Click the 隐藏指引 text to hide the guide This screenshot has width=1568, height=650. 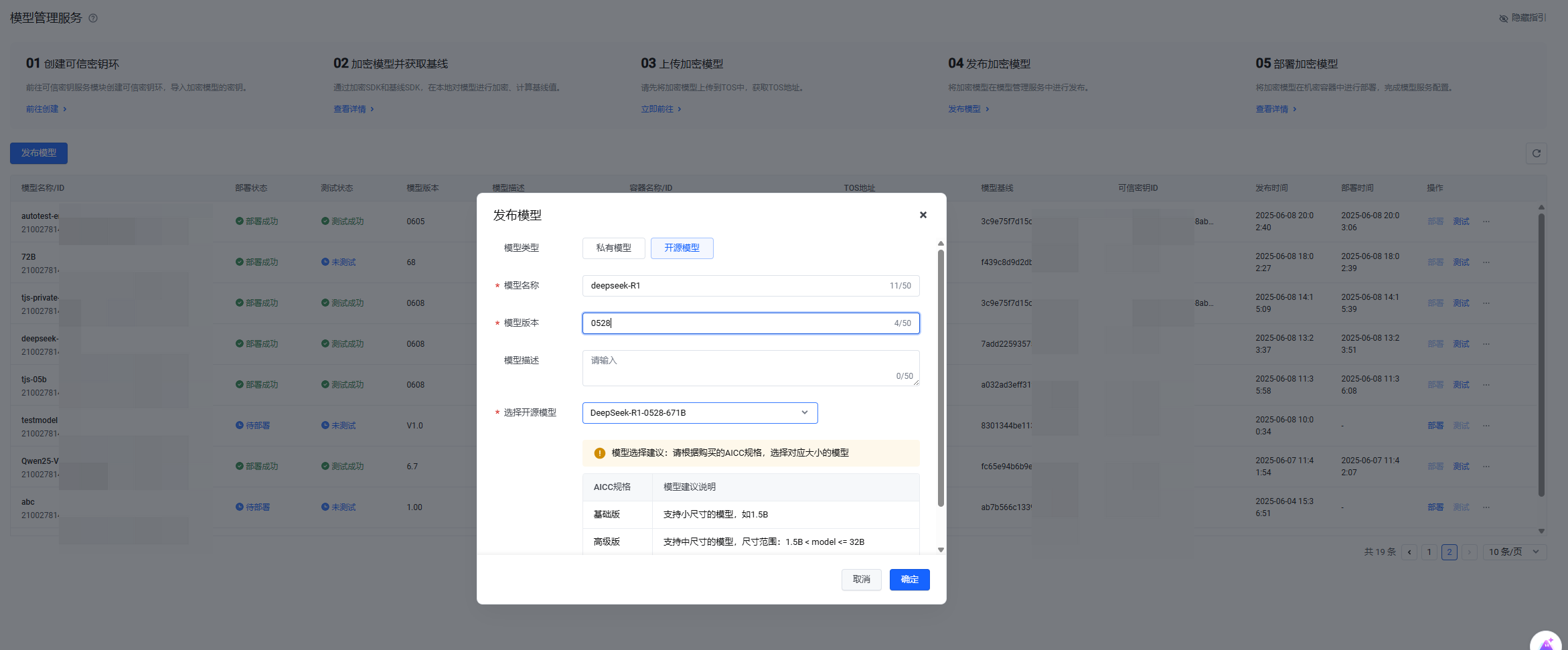(x=1529, y=18)
